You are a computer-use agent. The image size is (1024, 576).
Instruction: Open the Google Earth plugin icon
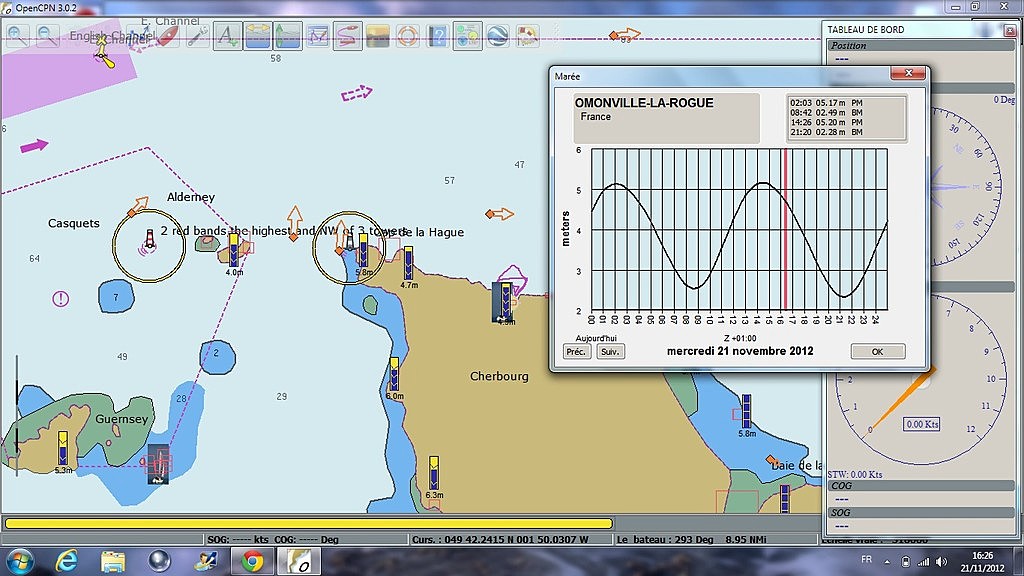point(498,35)
